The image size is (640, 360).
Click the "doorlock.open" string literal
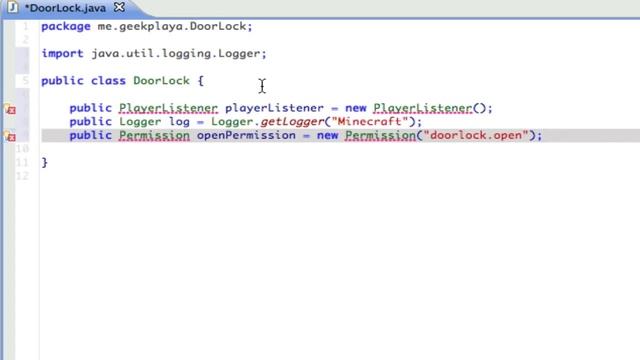coord(476,135)
